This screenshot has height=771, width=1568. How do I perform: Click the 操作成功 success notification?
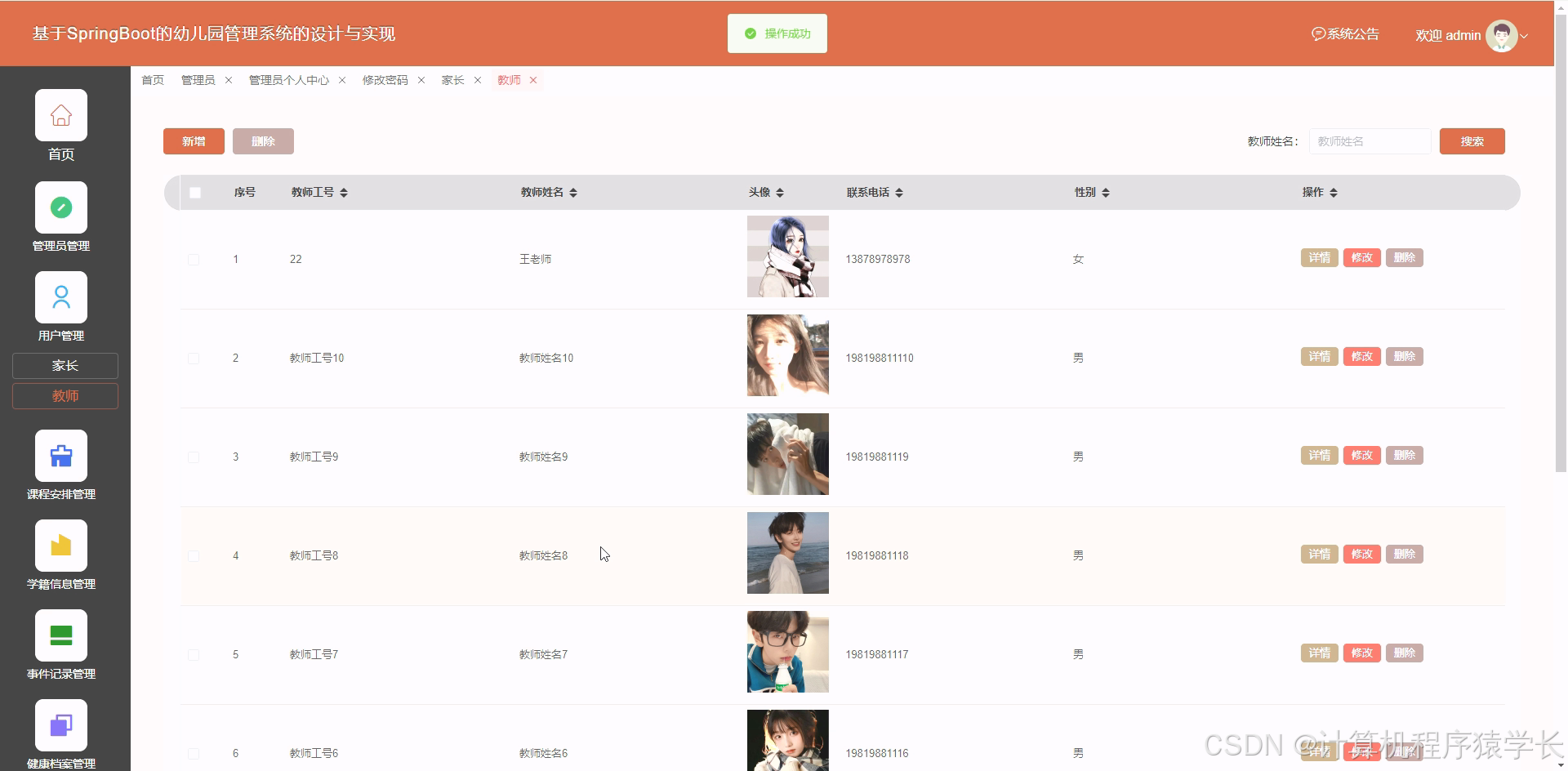click(777, 33)
